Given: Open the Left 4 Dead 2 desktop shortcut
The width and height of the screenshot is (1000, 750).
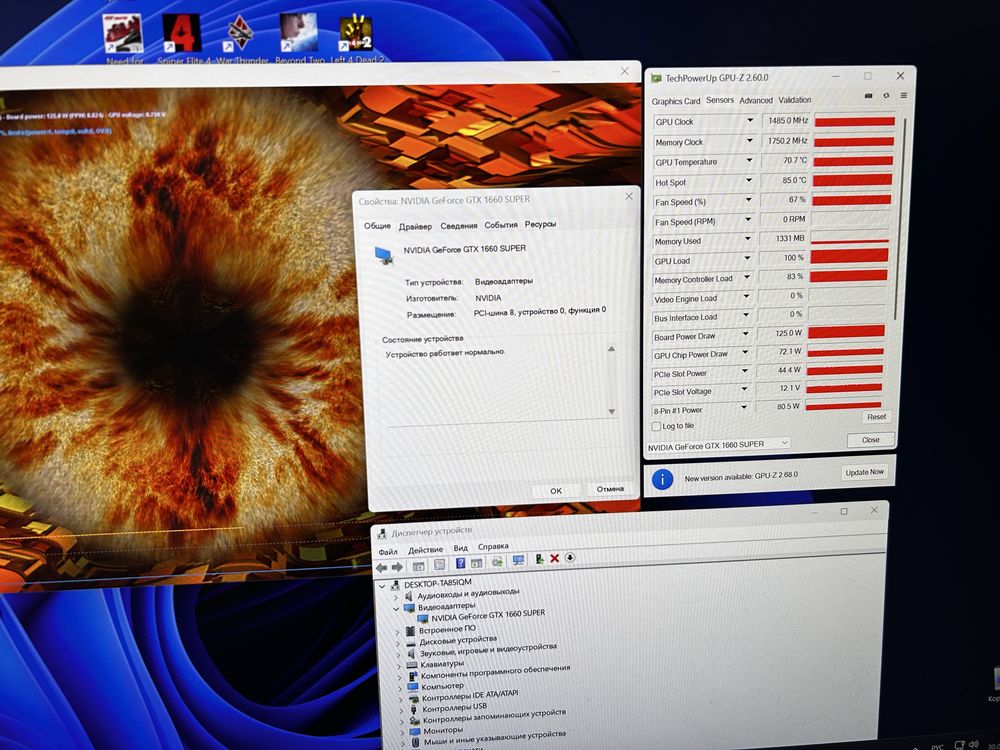Looking at the screenshot, I should coord(357,38).
